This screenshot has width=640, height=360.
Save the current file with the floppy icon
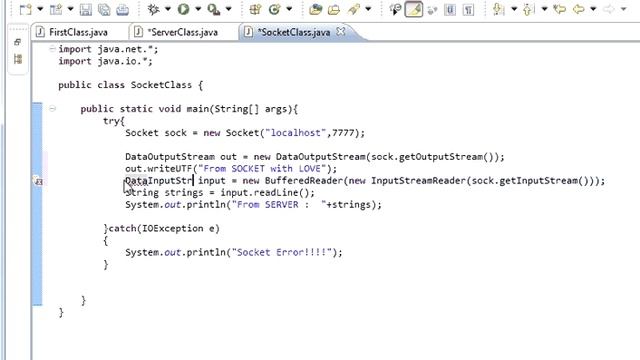pyautogui.click(x=85, y=9)
